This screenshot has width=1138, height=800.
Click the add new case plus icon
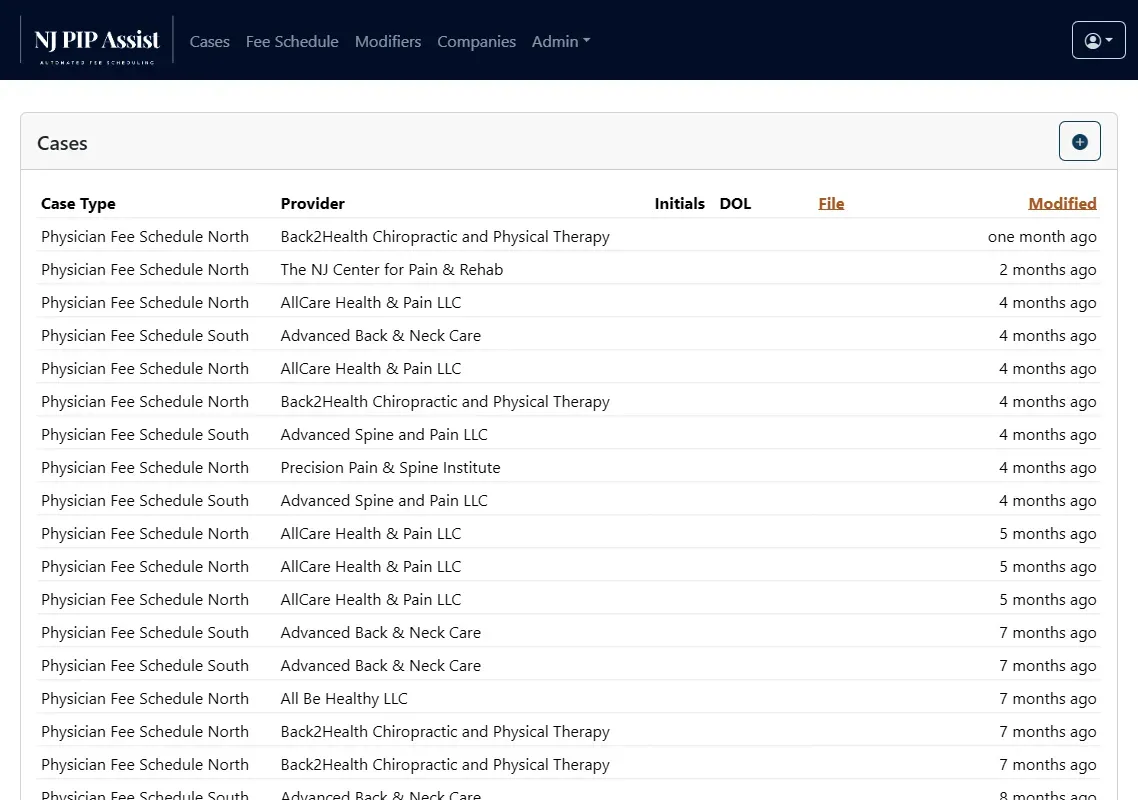point(1079,141)
